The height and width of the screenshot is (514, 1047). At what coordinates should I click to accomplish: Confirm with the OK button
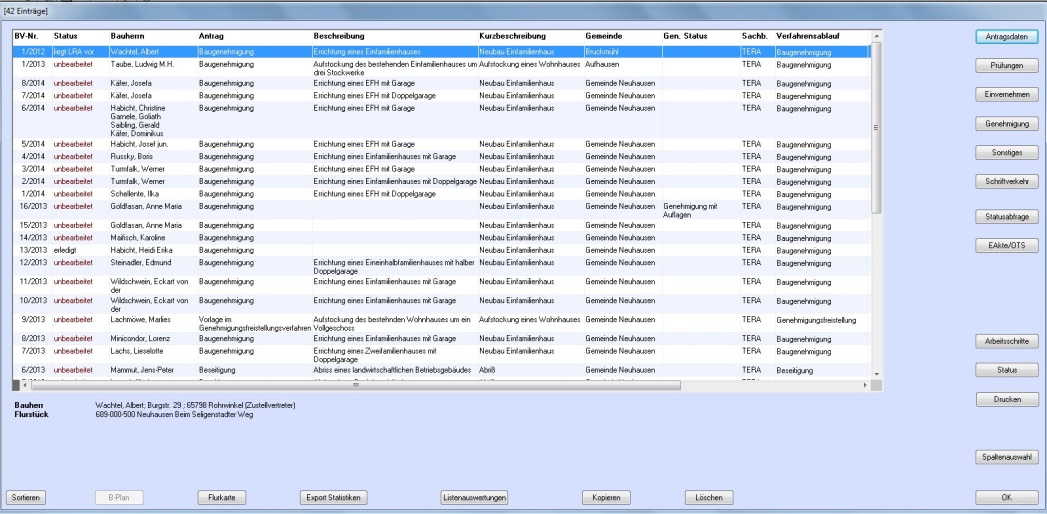[x=1007, y=497]
